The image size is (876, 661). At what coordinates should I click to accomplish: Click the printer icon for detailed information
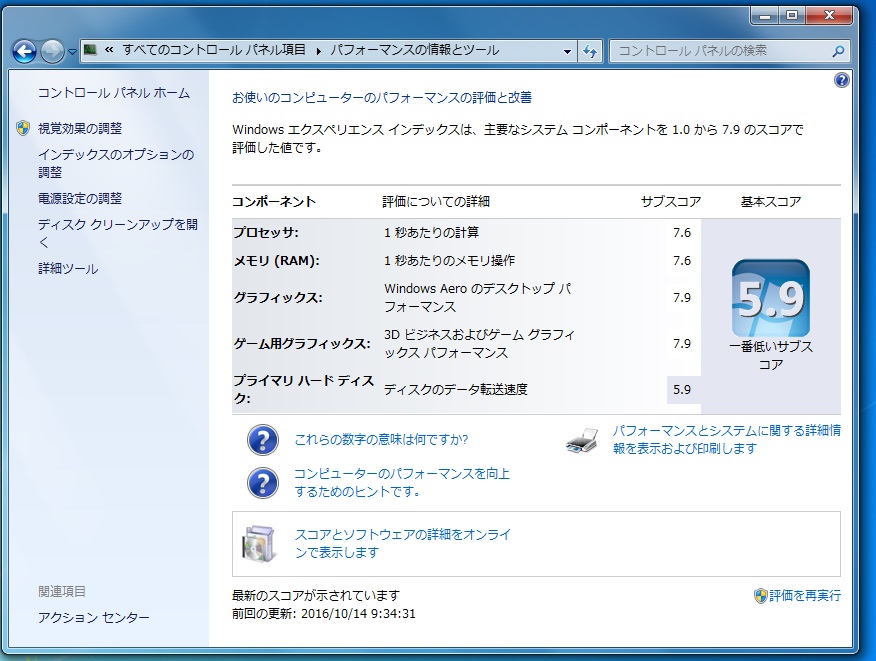tap(582, 440)
